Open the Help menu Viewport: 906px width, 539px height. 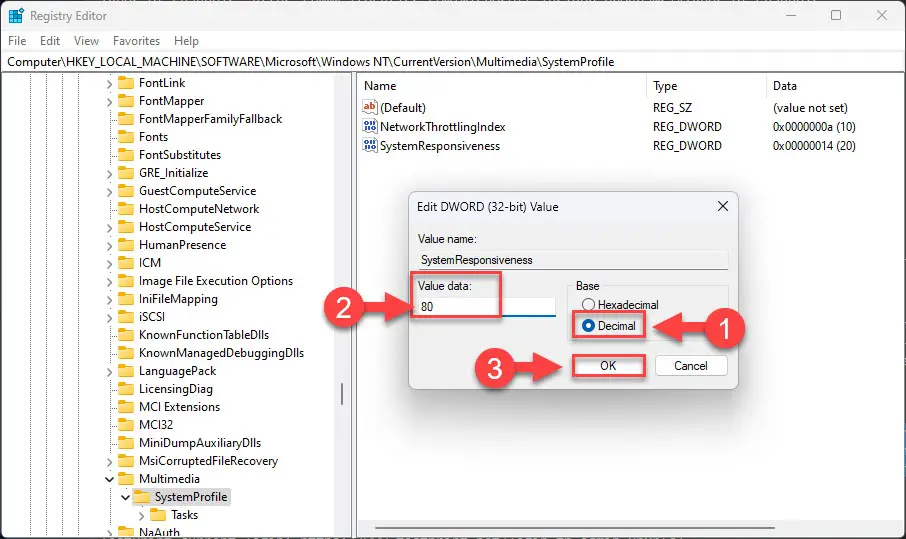point(186,40)
